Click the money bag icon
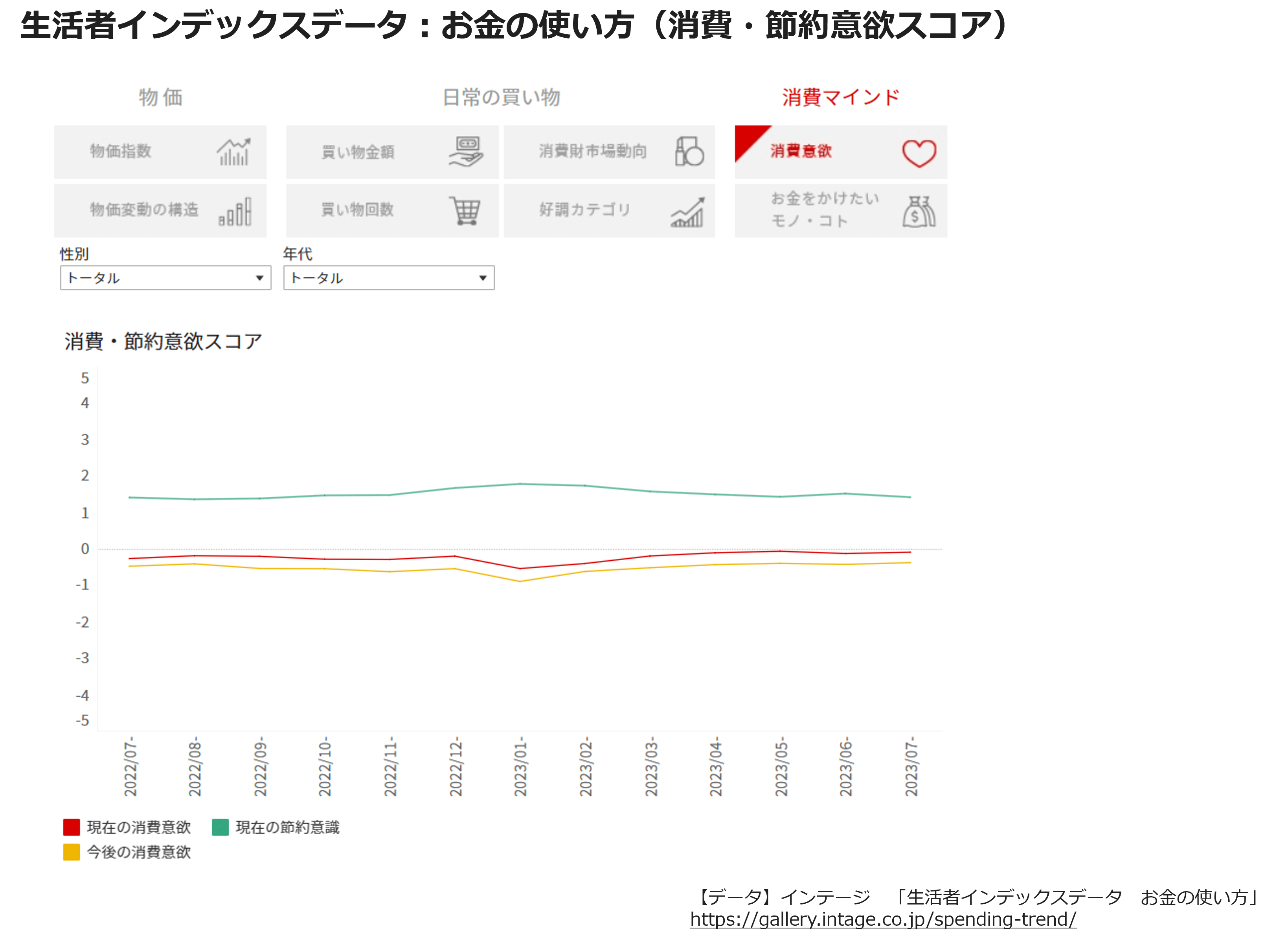Screen dimensions: 1288x943 pyautogui.click(x=919, y=211)
